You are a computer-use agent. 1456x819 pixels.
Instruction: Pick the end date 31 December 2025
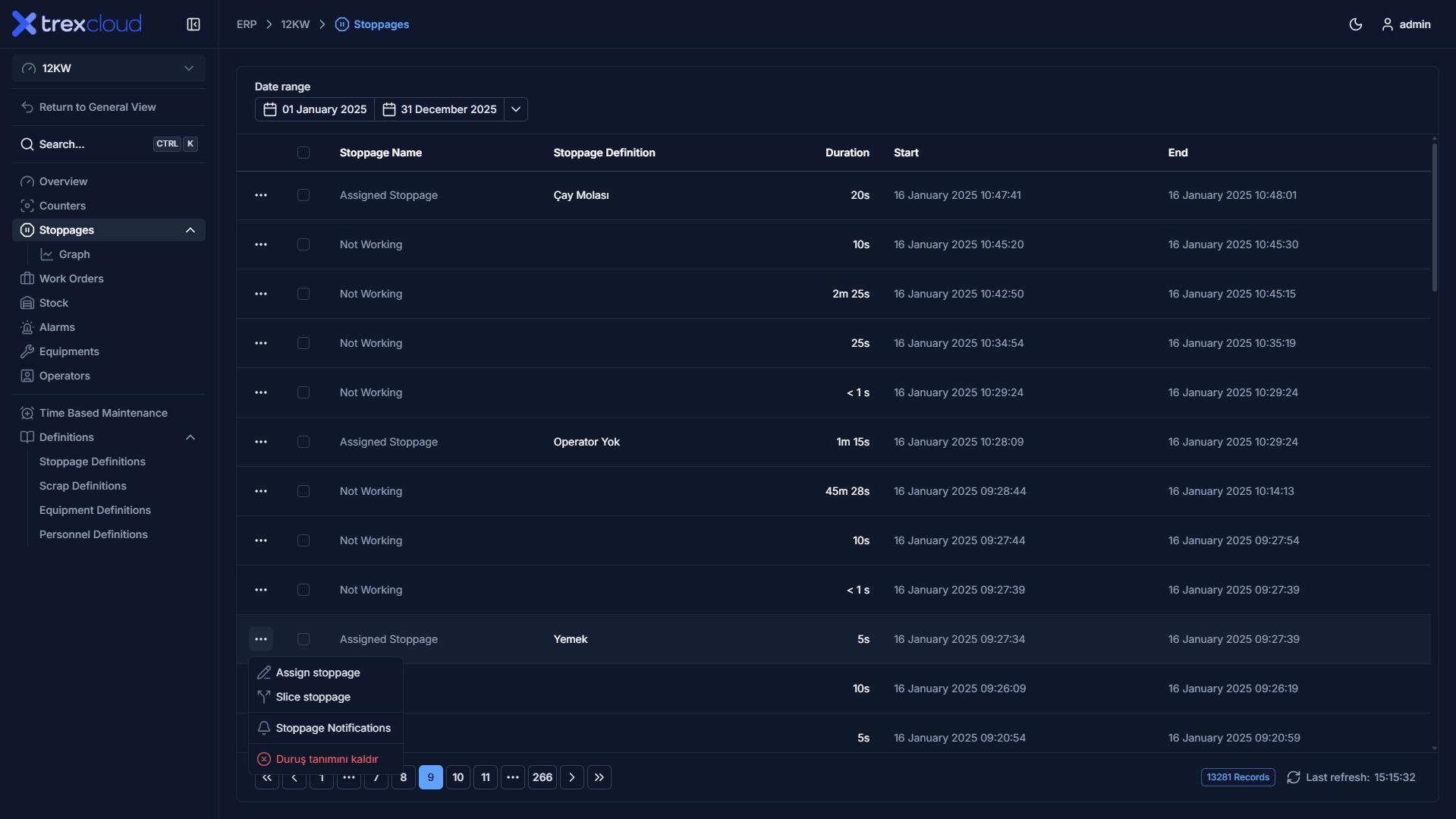coord(440,109)
